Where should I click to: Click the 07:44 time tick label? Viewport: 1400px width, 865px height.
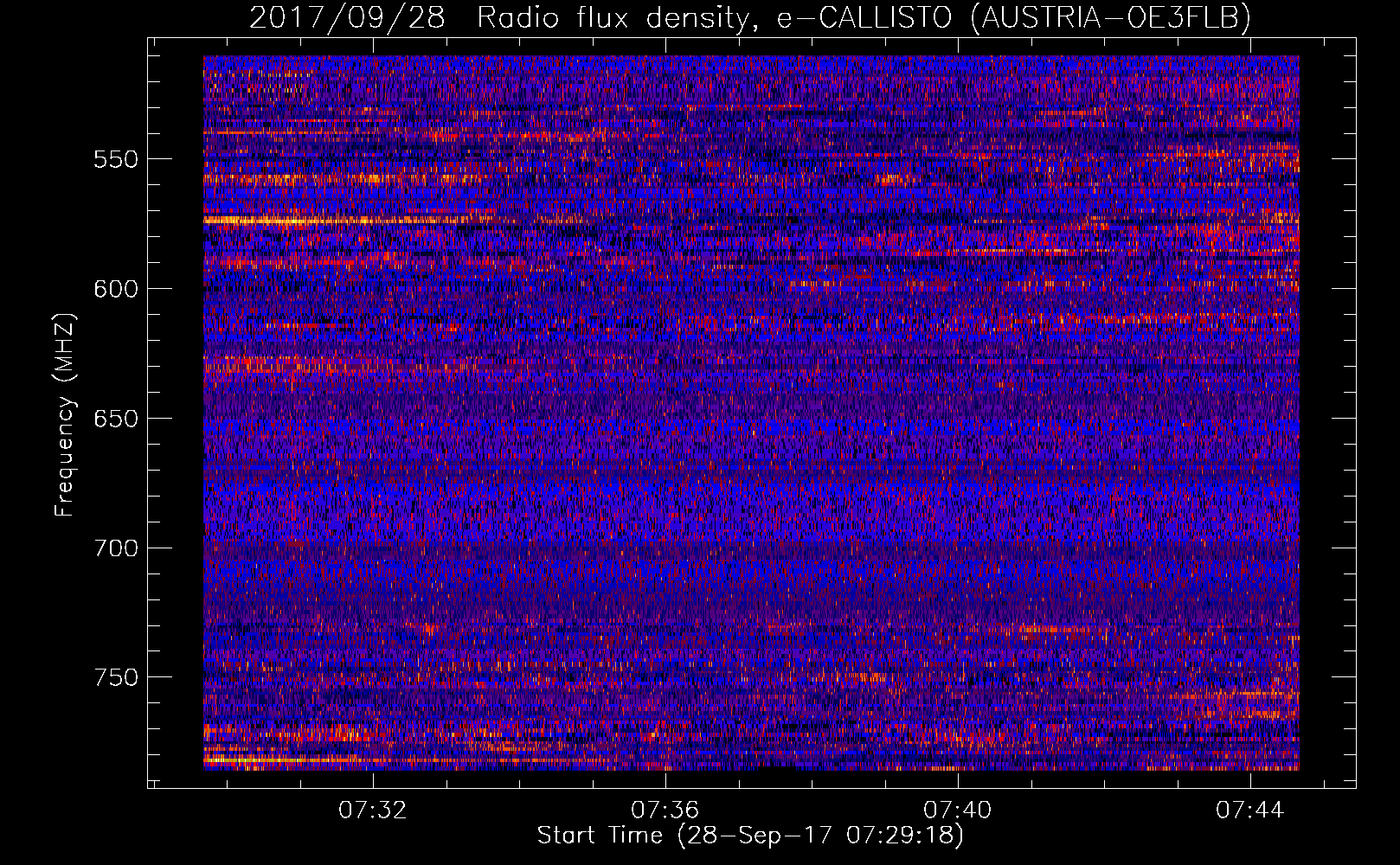pos(1249,811)
